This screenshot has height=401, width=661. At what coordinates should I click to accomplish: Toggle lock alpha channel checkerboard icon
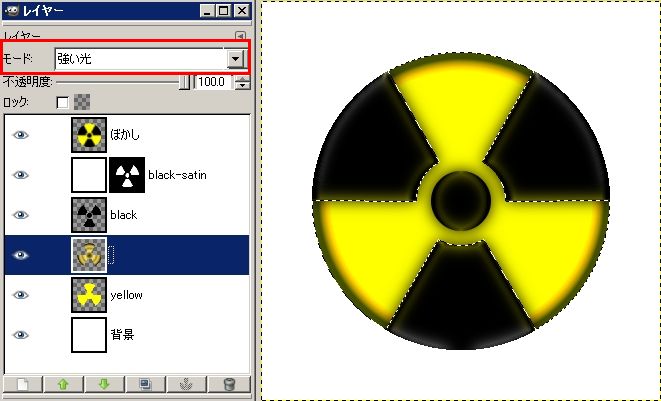pyautogui.click(x=82, y=102)
